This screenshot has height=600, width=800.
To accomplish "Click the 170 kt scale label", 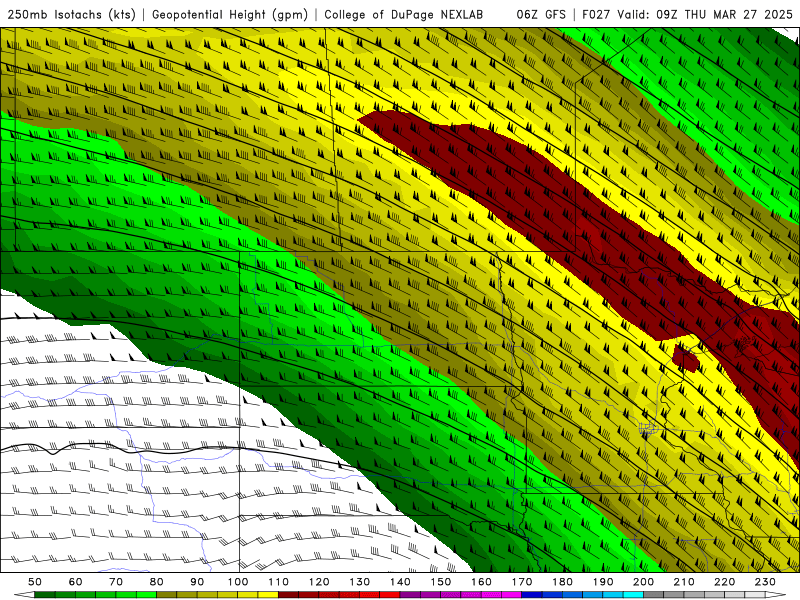I will 521,582.
